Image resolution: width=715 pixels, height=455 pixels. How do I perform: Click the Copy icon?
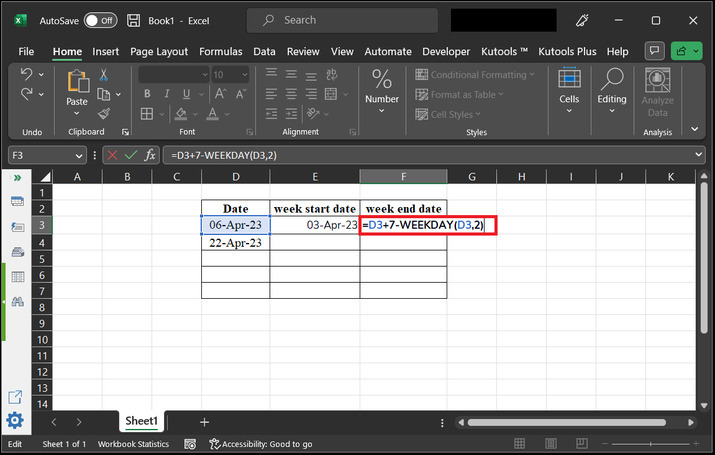[x=104, y=94]
